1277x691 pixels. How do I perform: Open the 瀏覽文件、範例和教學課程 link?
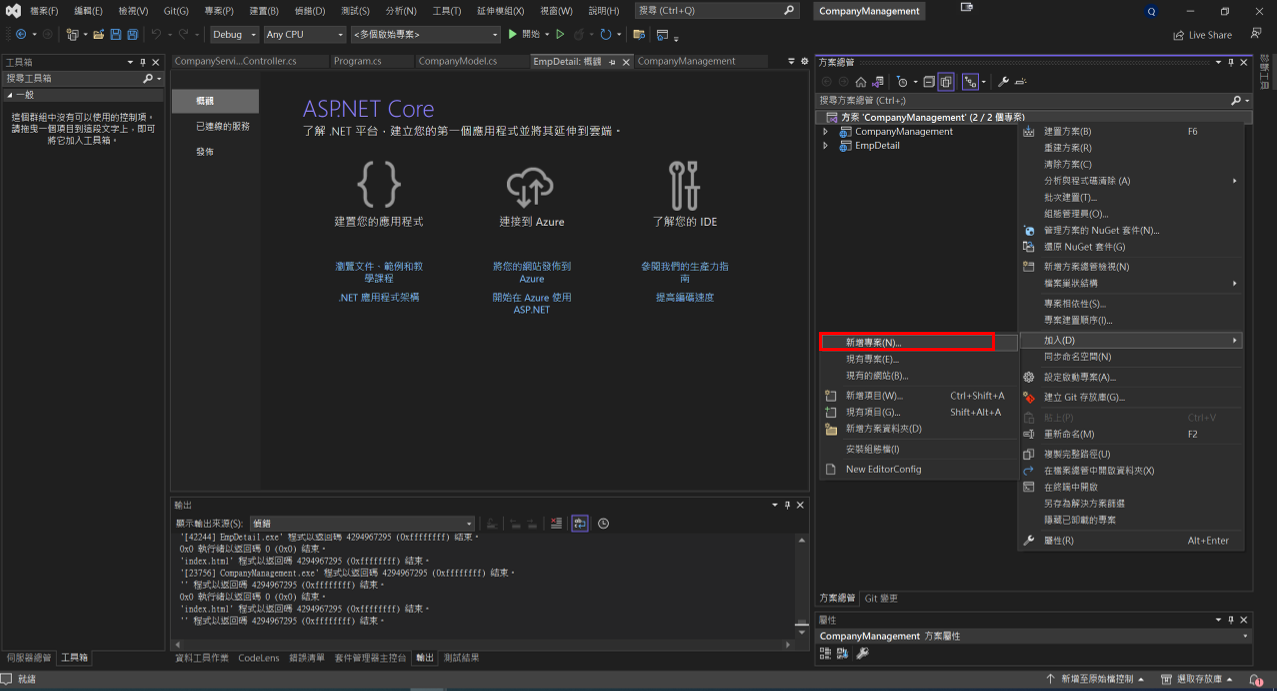pos(379,272)
